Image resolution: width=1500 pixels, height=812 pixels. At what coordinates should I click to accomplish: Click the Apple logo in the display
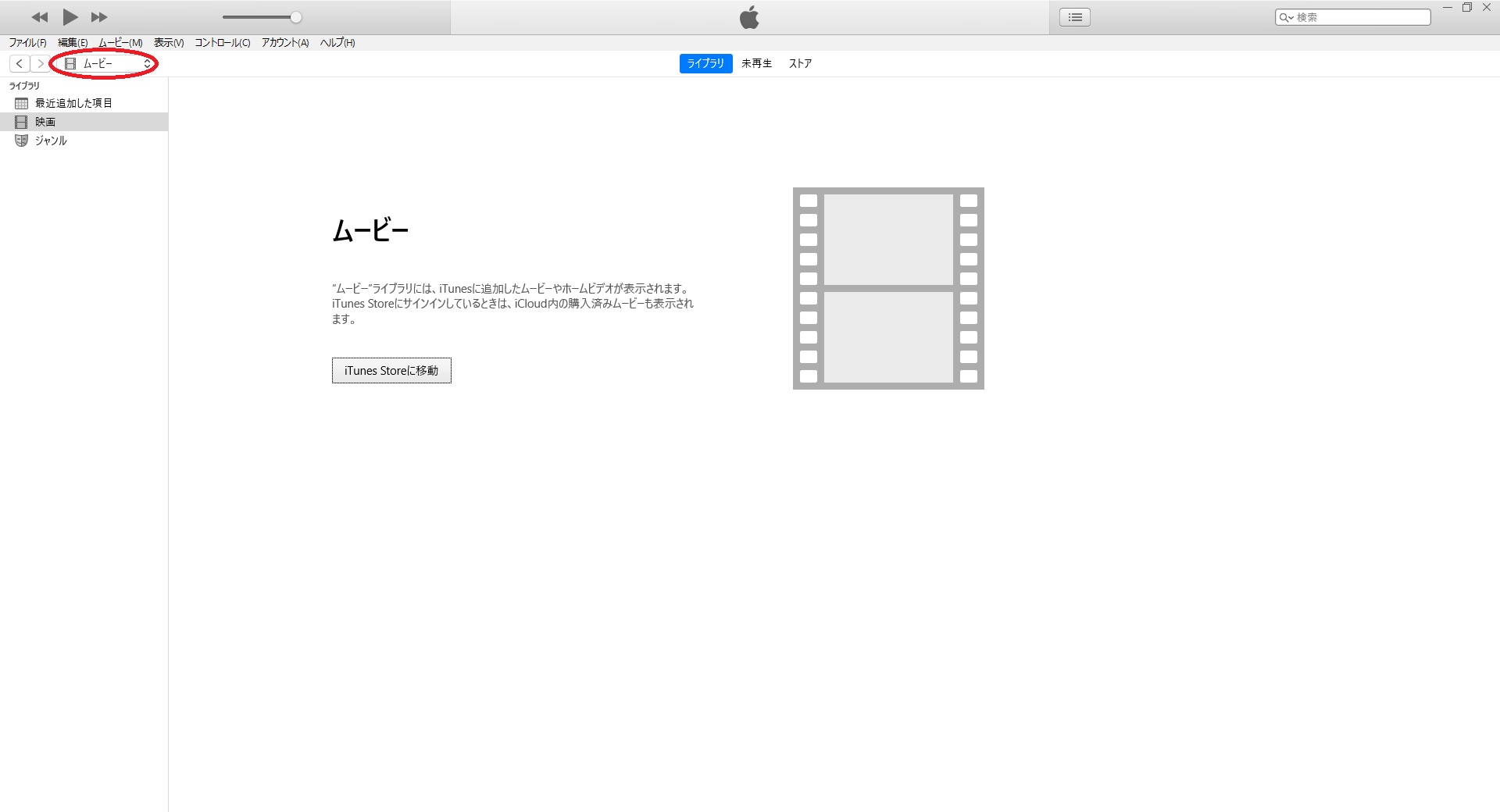[x=750, y=17]
